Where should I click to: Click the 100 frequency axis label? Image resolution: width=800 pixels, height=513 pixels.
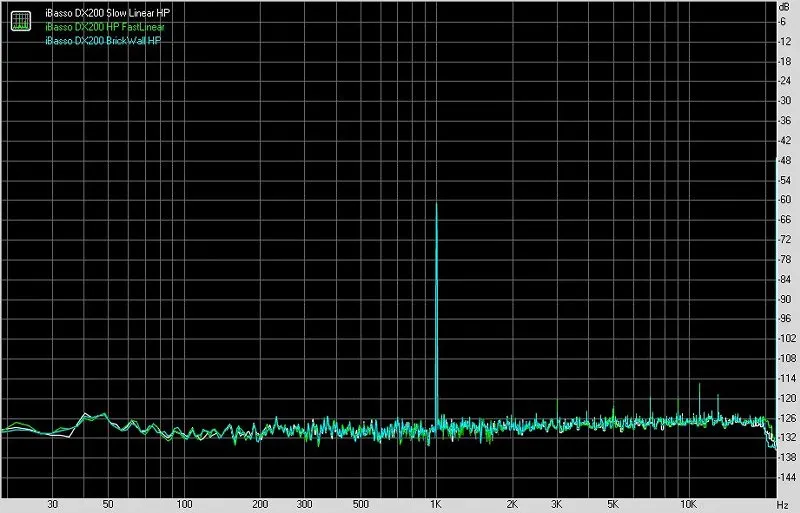pos(184,504)
